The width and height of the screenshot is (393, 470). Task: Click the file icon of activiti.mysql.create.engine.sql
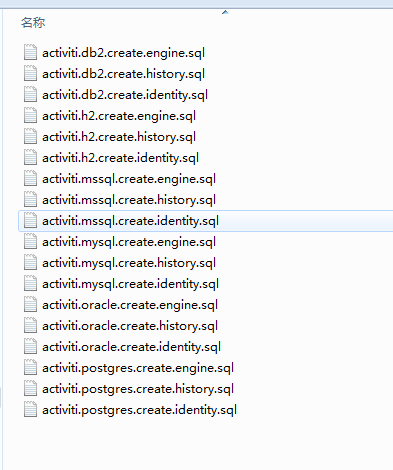point(30,242)
